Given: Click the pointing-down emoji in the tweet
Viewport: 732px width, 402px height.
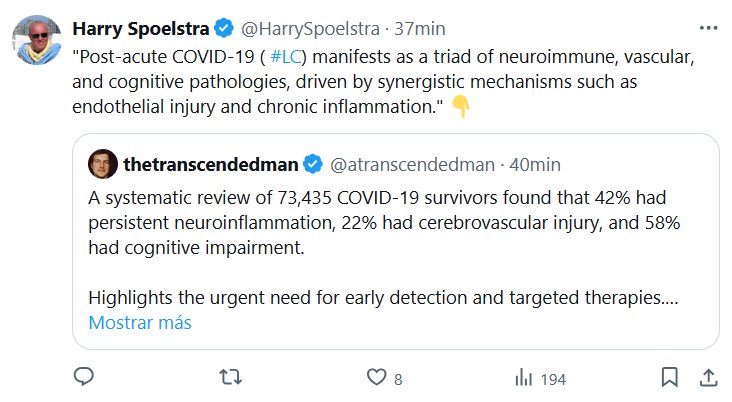Looking at the screenshot, I should [x=460, y=107].
